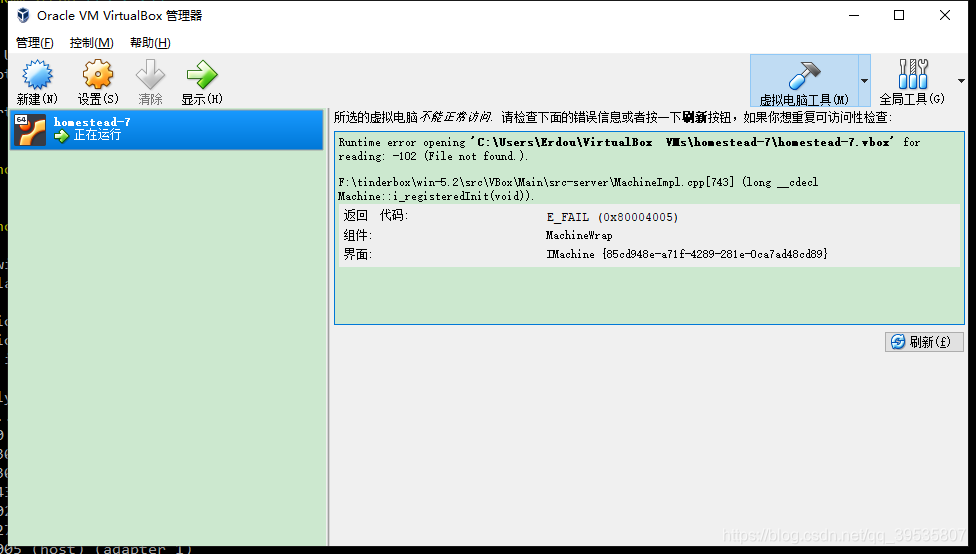Maximize the VirtualBox Manager window
The image size is (976, 554).
click(899, 16)
